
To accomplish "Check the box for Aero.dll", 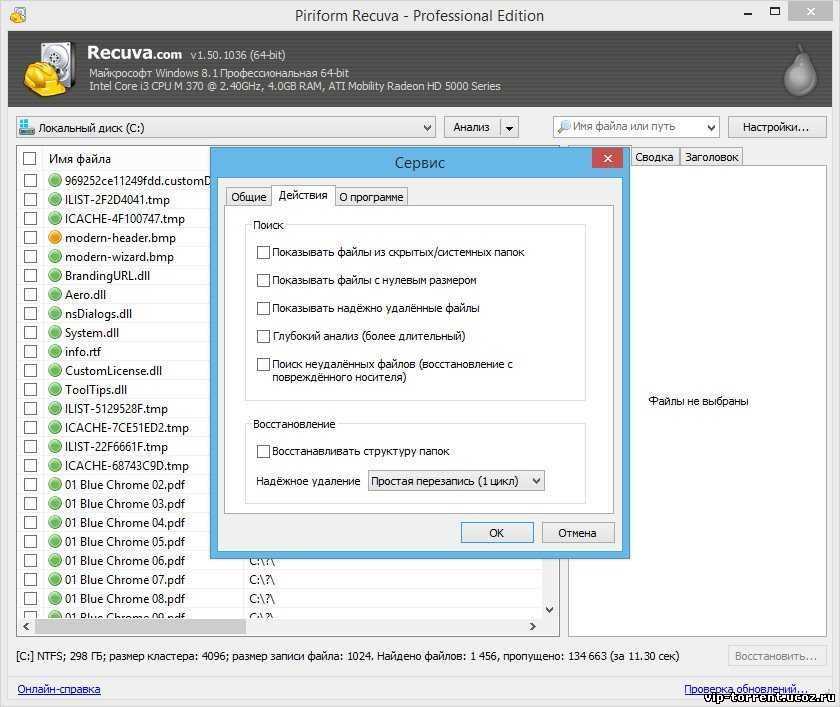I will pyautogui.click(x=31, y=294).
